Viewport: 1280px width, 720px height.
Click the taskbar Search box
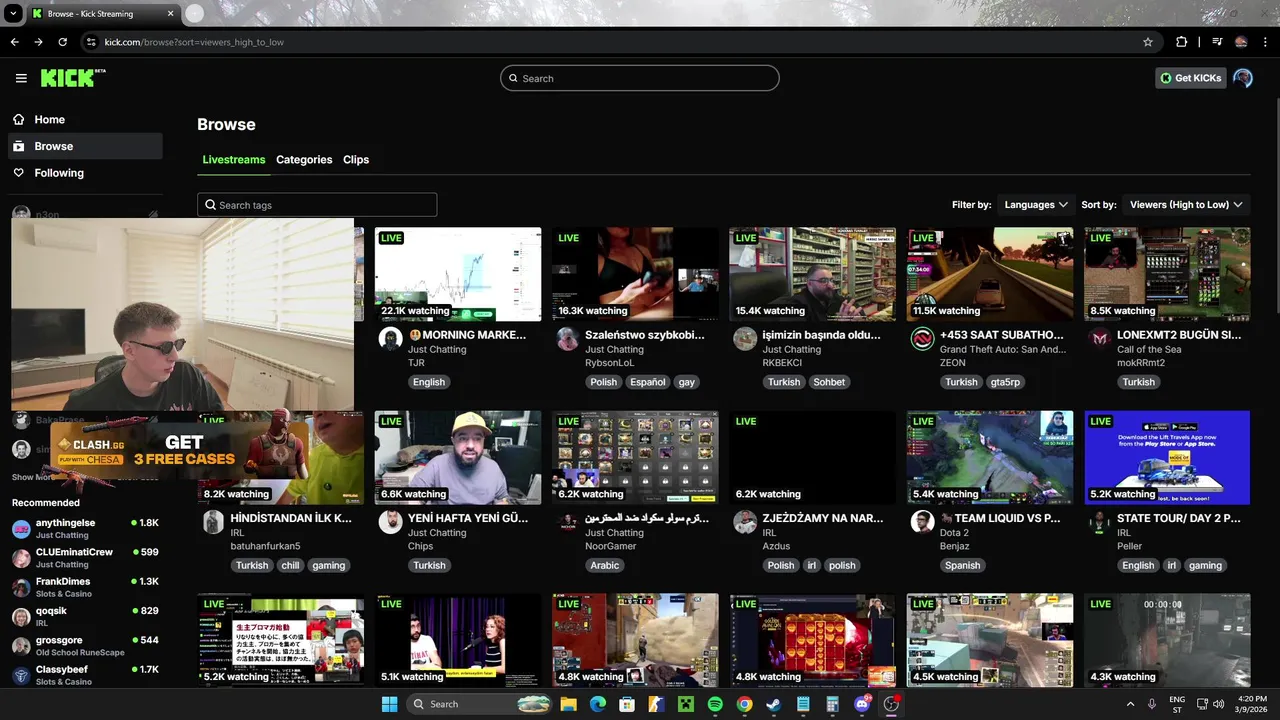(480, 704)
